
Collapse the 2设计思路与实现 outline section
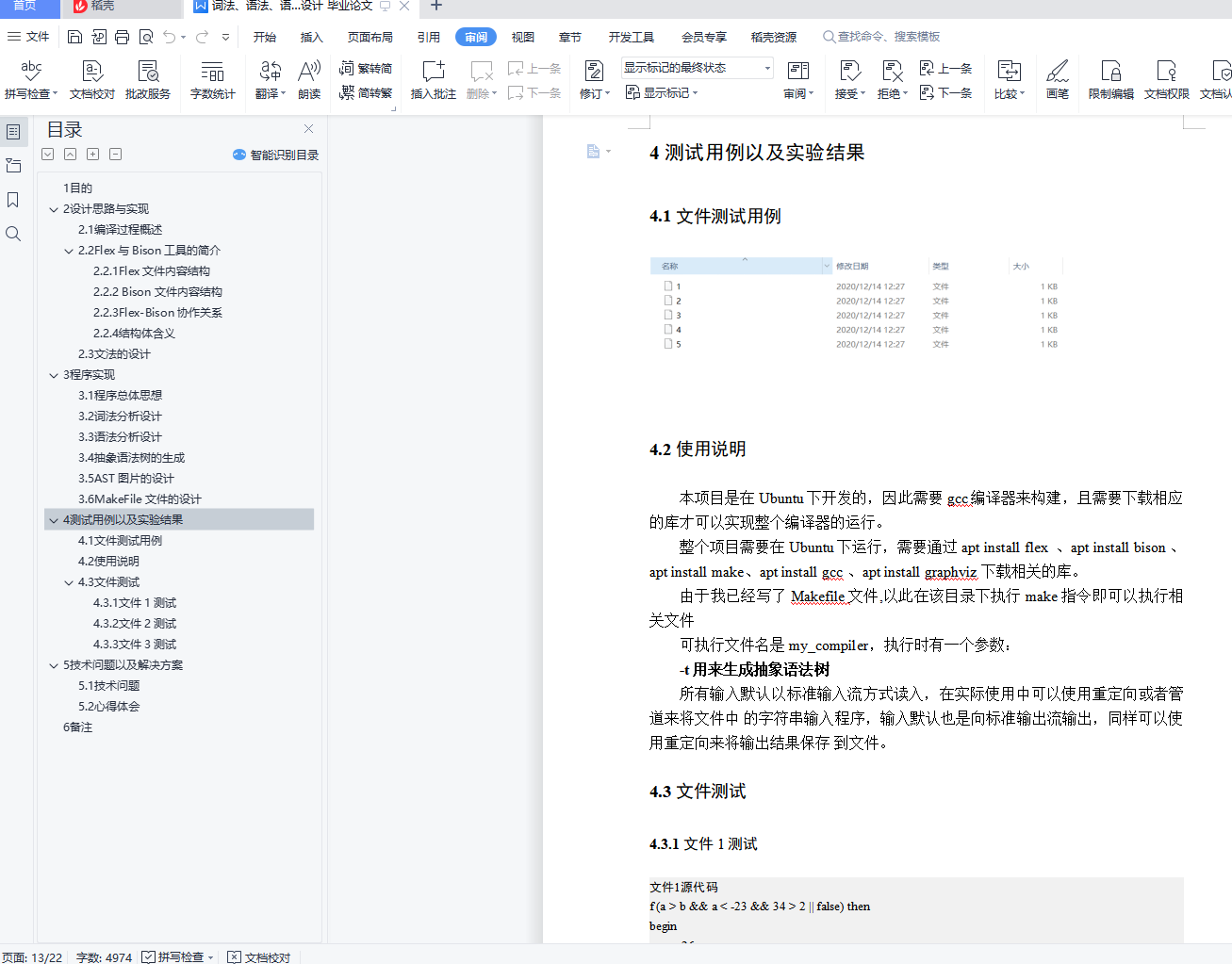54,209
